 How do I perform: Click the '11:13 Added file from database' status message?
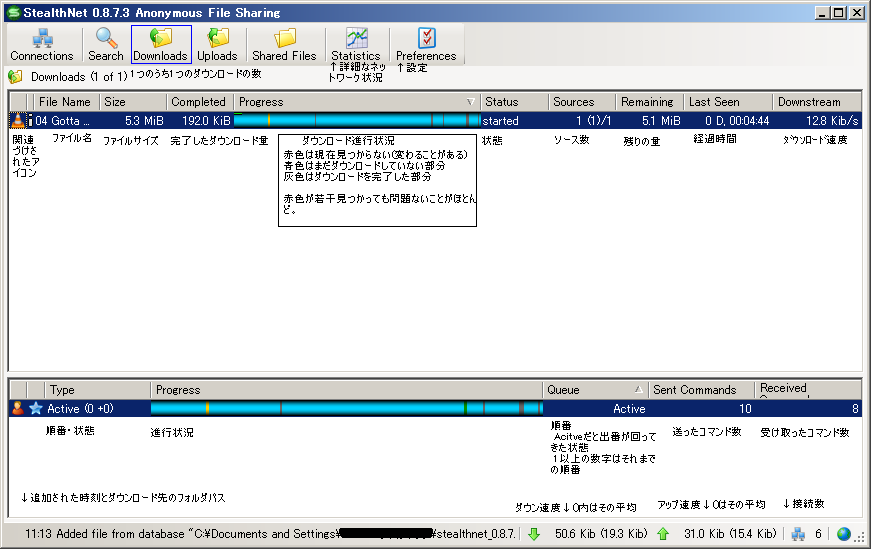point(271,534)
